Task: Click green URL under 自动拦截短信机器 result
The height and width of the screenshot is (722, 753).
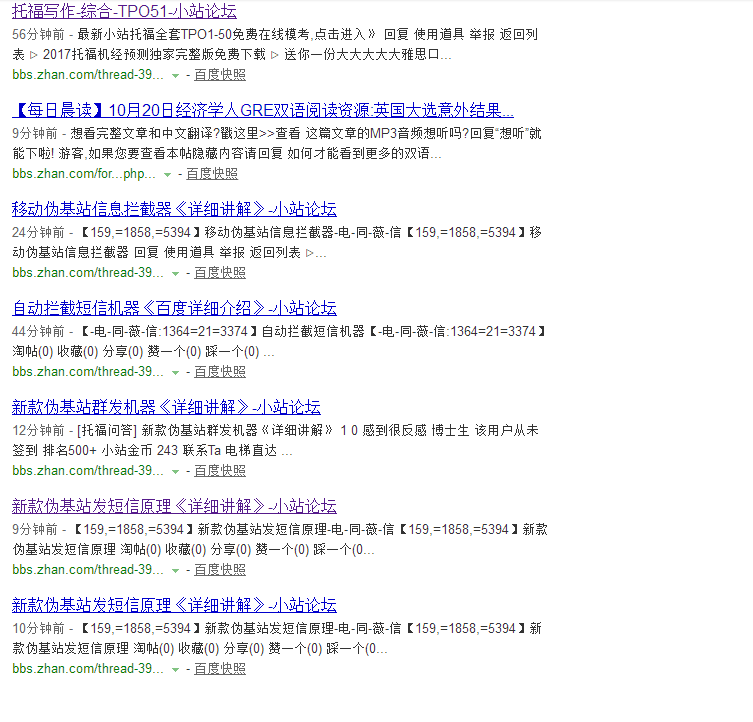Action: click(88, 372)
